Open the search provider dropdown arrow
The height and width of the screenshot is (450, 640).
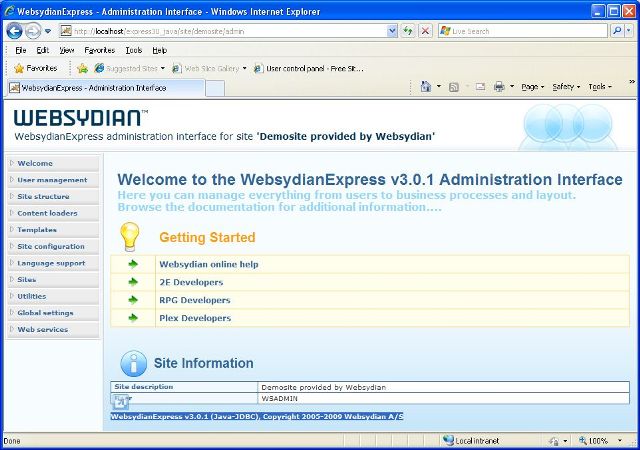[x=629, y=31]
